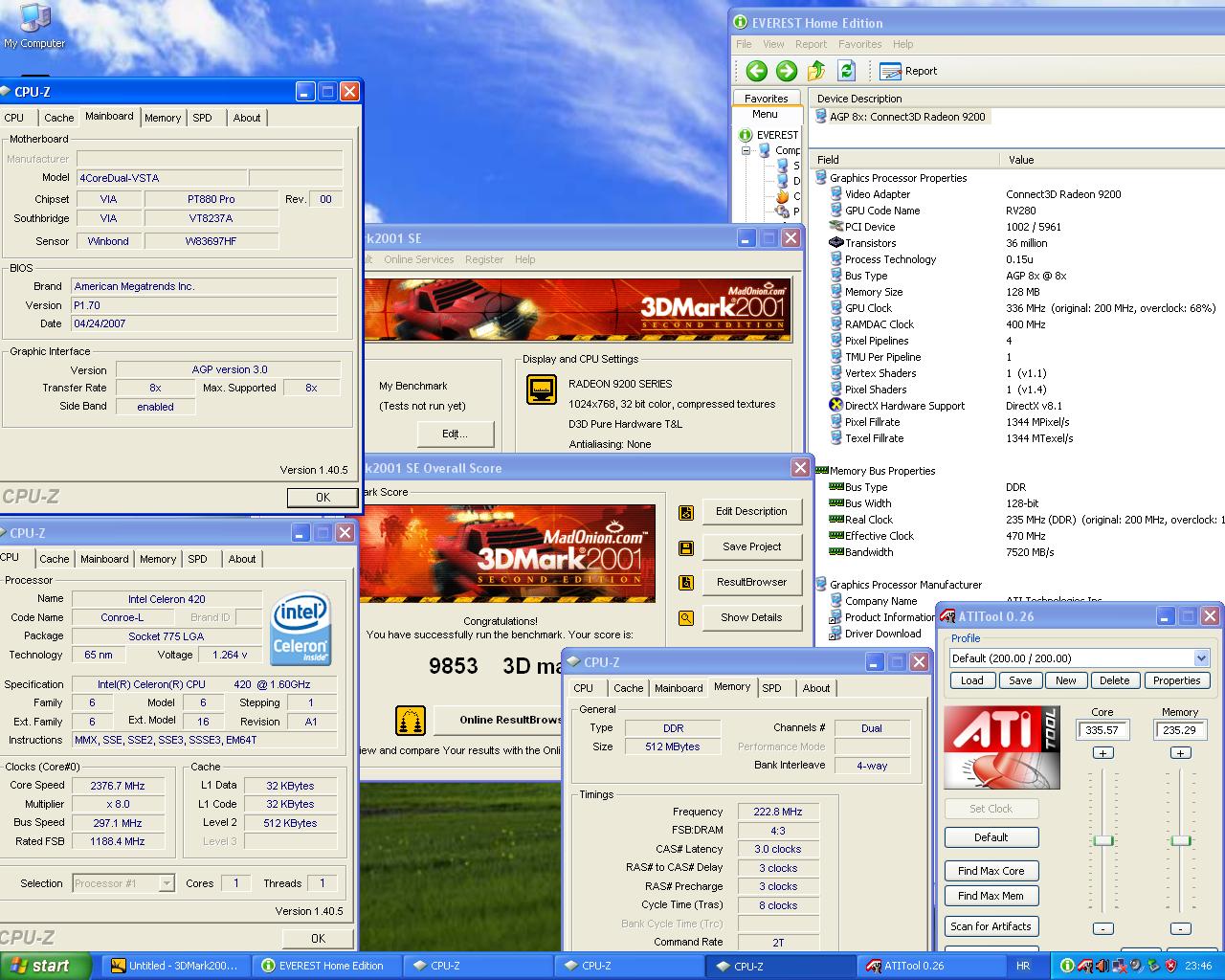Open Help menu in EVEREST
The width and height of the screenshot is (1225, 980).
(902, 44)
